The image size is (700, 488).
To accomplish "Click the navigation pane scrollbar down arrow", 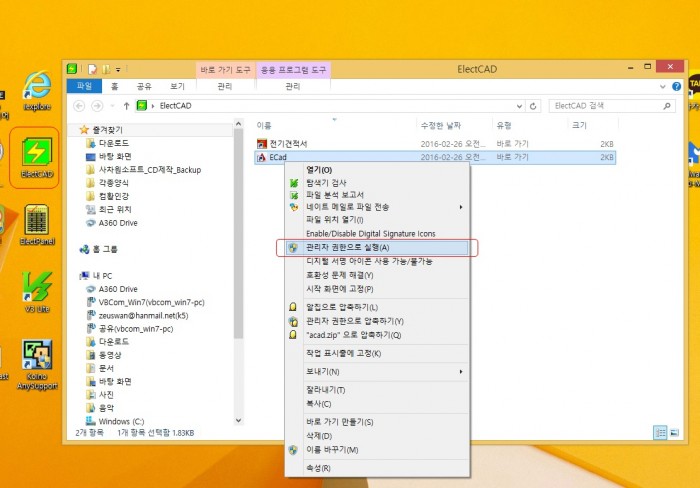I will coord(238,420).
